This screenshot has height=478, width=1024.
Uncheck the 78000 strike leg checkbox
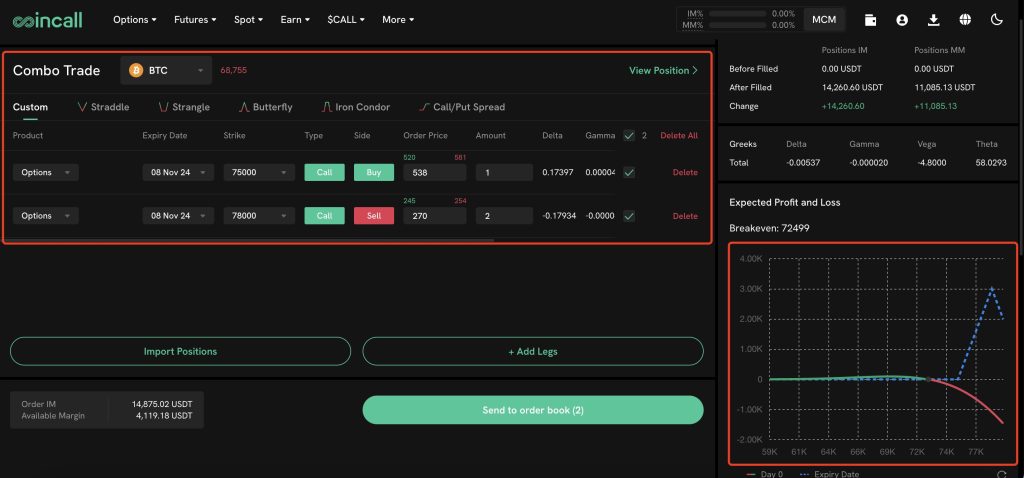(628, 215)
